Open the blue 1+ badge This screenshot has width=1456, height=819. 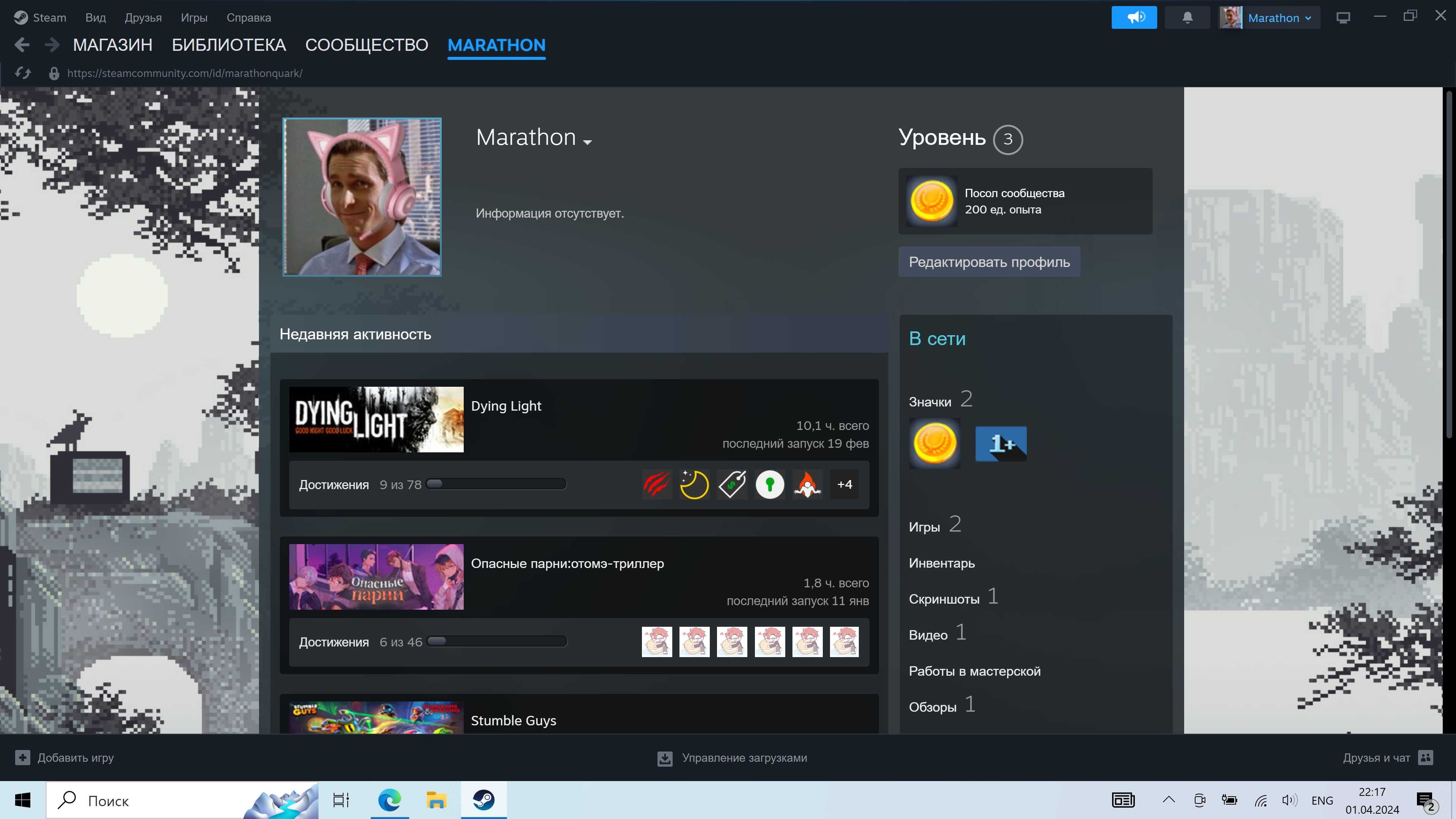pyautogui.click(x=1001, y=443)
